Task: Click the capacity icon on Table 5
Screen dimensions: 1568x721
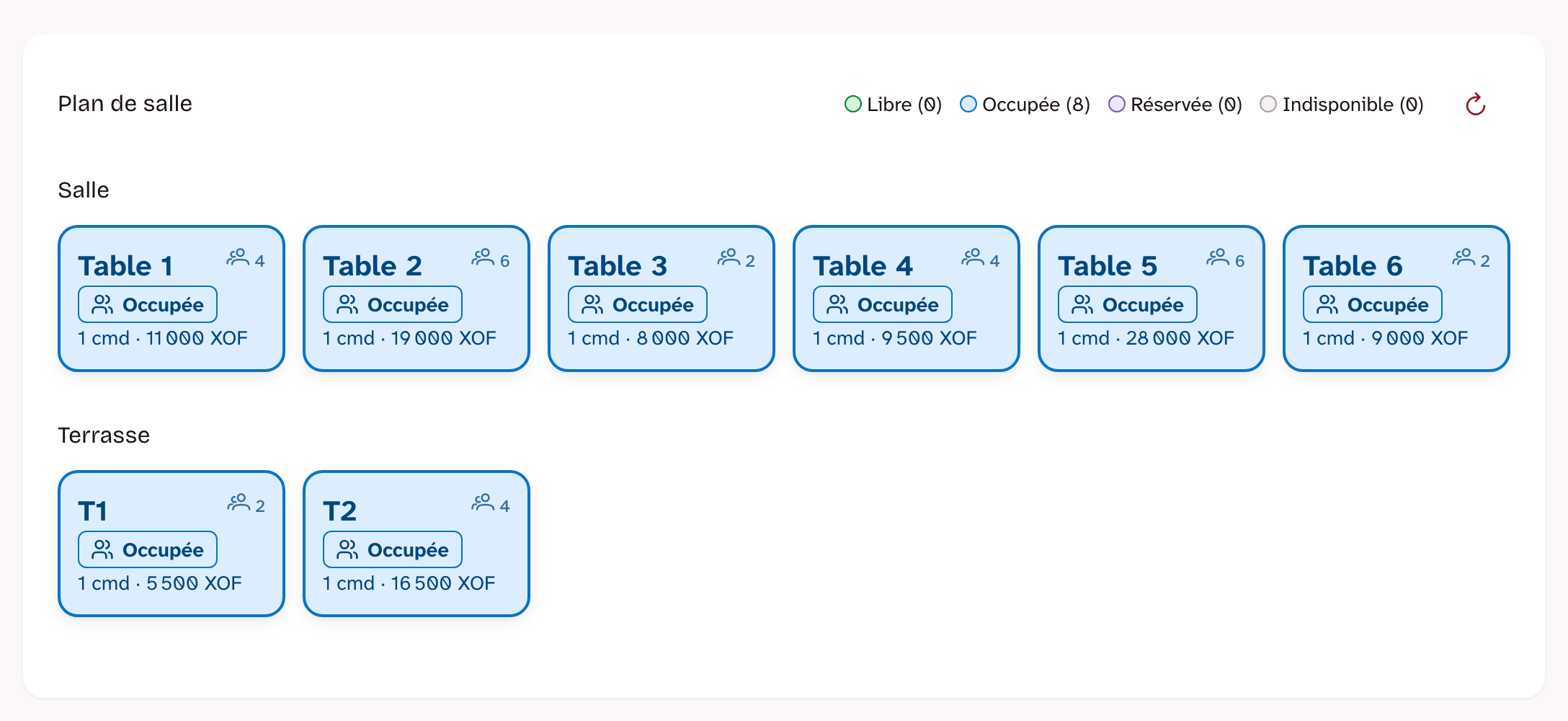Action: click(1218, 257)
